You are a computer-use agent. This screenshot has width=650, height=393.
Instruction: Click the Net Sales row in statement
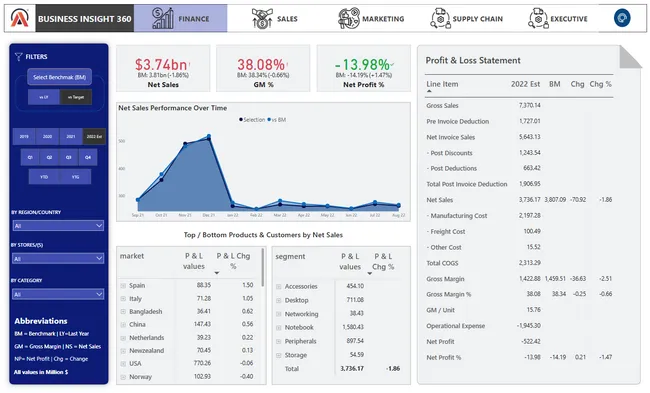coord(519,200)
